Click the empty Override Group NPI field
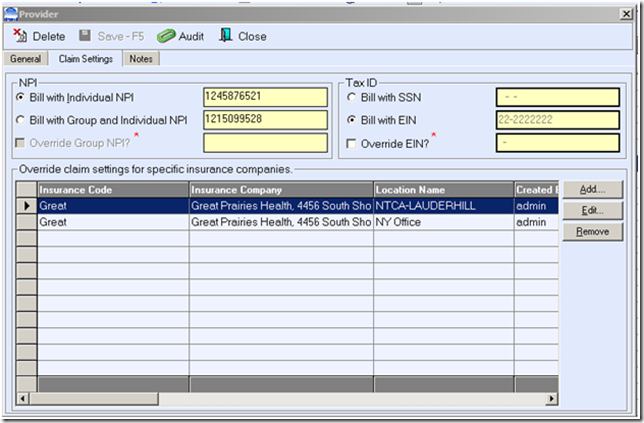 pyautogui.click(x=265, y=143)
